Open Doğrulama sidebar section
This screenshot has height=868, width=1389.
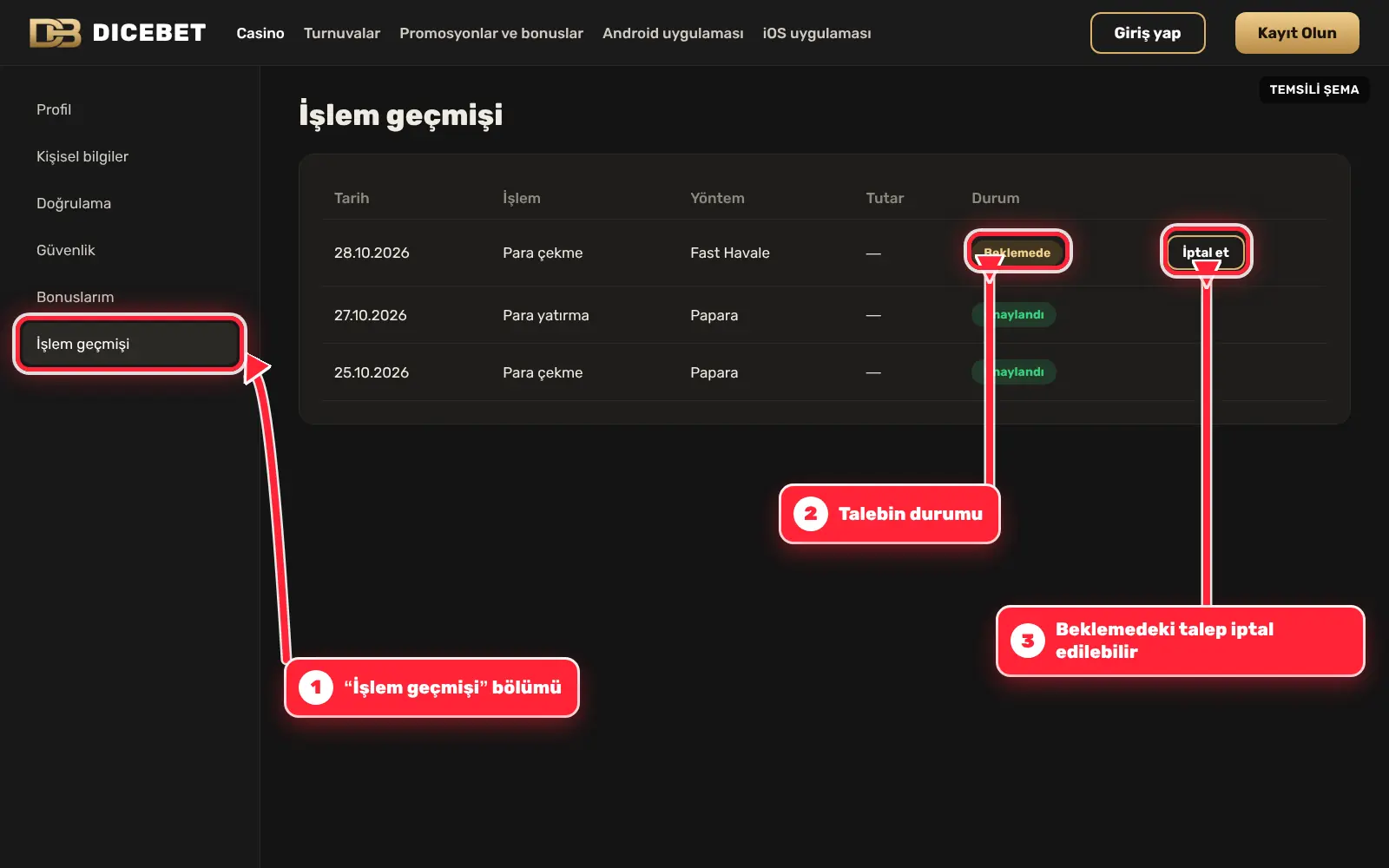[x=74, y=203]
